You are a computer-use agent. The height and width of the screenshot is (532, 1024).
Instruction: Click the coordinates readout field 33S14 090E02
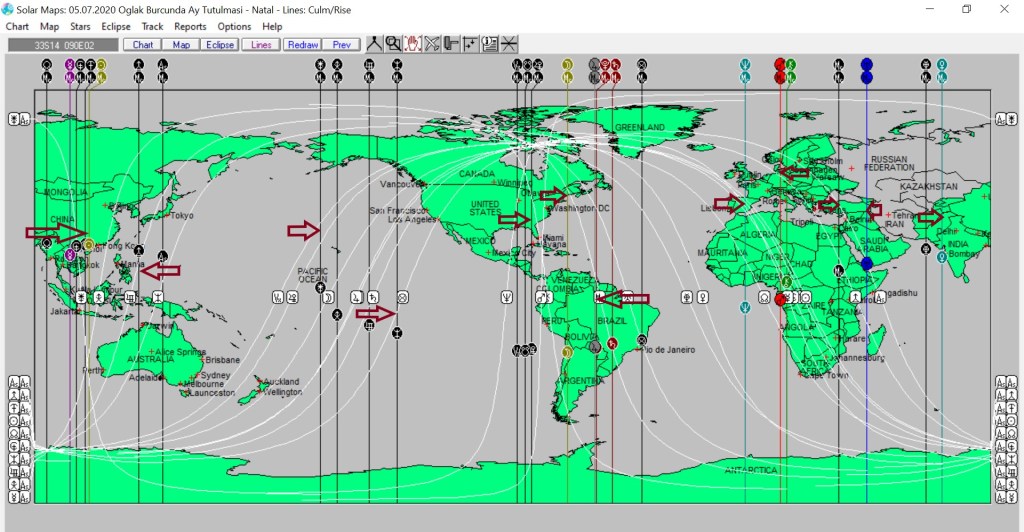point(62,45)
